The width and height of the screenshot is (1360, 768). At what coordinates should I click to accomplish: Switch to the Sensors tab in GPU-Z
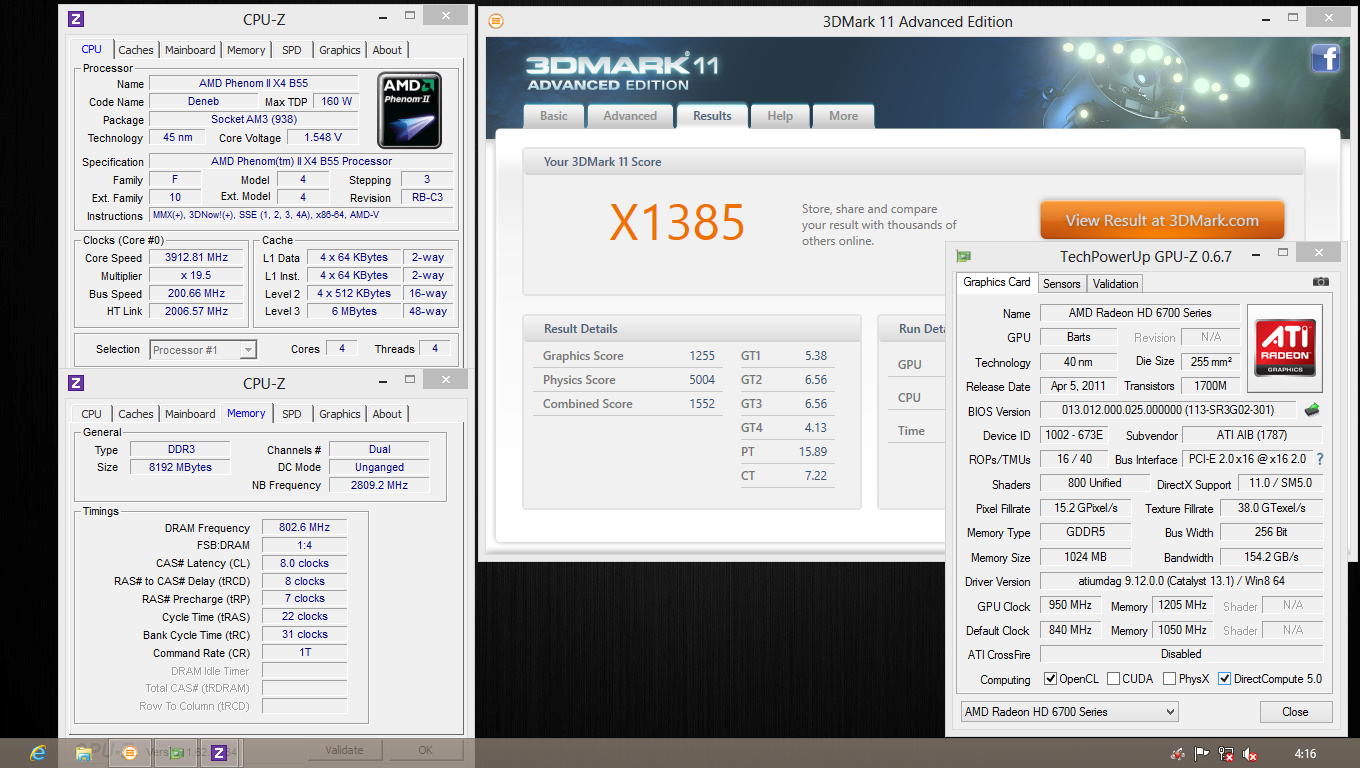click(x=1061, y=284)
